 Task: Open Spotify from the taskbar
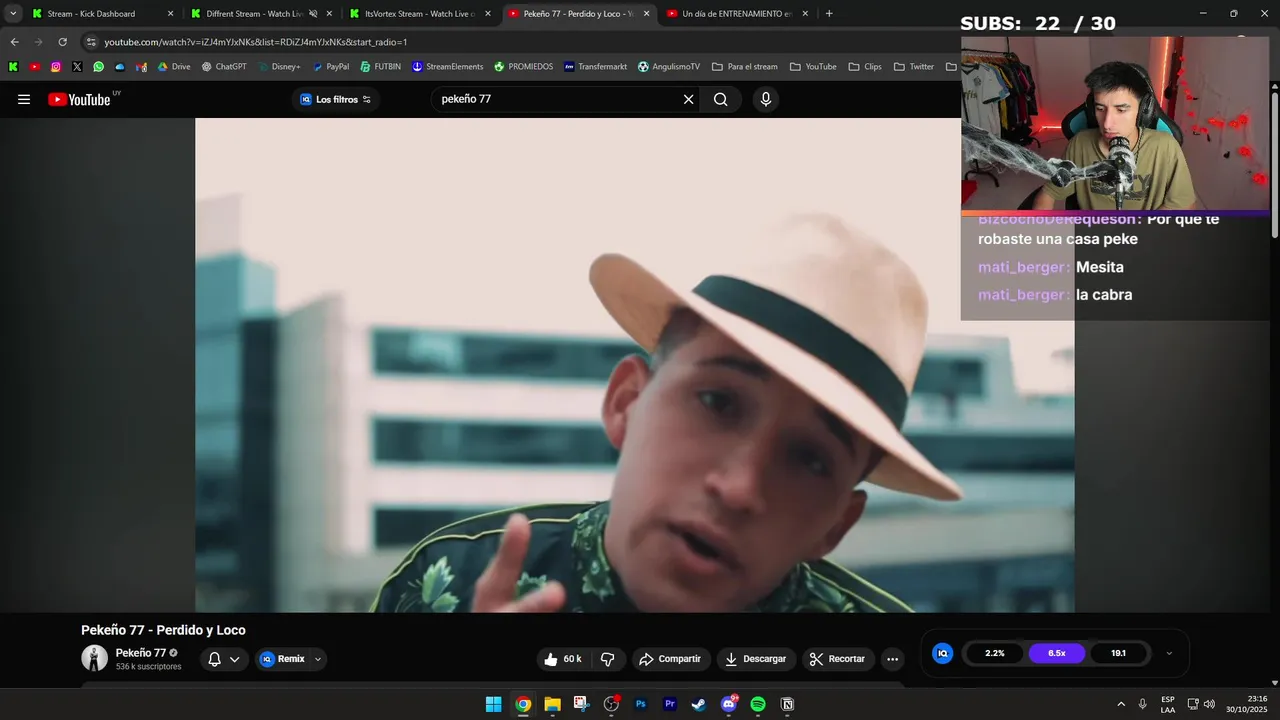758,704
